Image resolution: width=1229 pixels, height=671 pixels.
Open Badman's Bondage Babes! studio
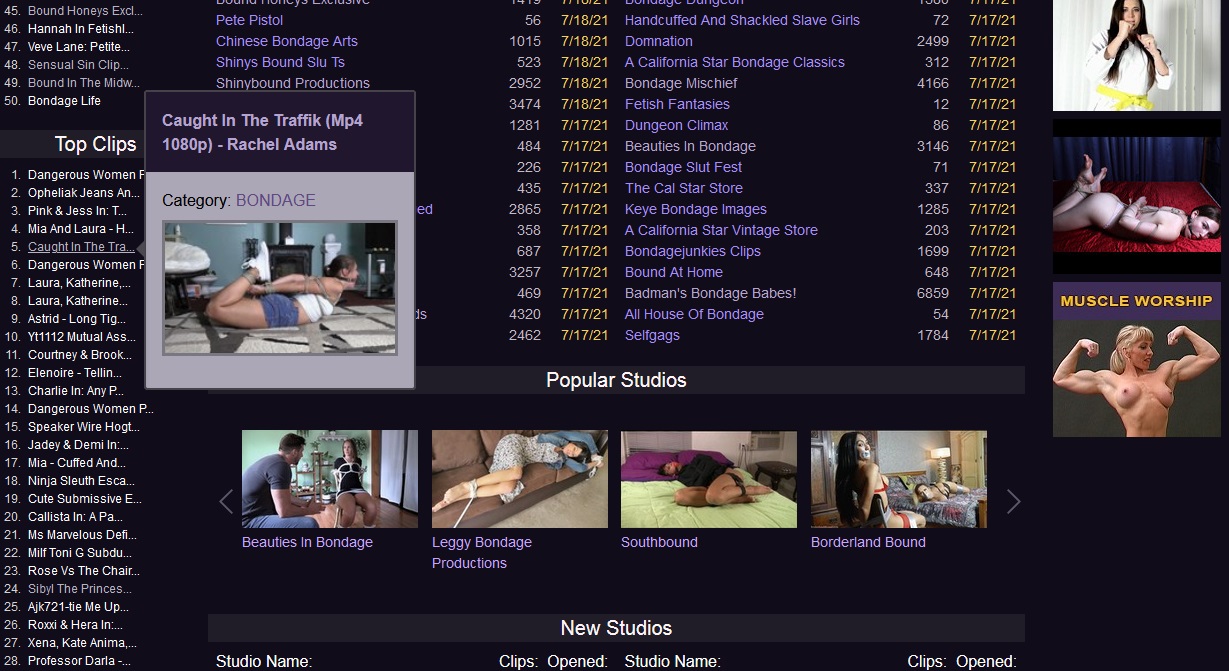click(711, 293)
